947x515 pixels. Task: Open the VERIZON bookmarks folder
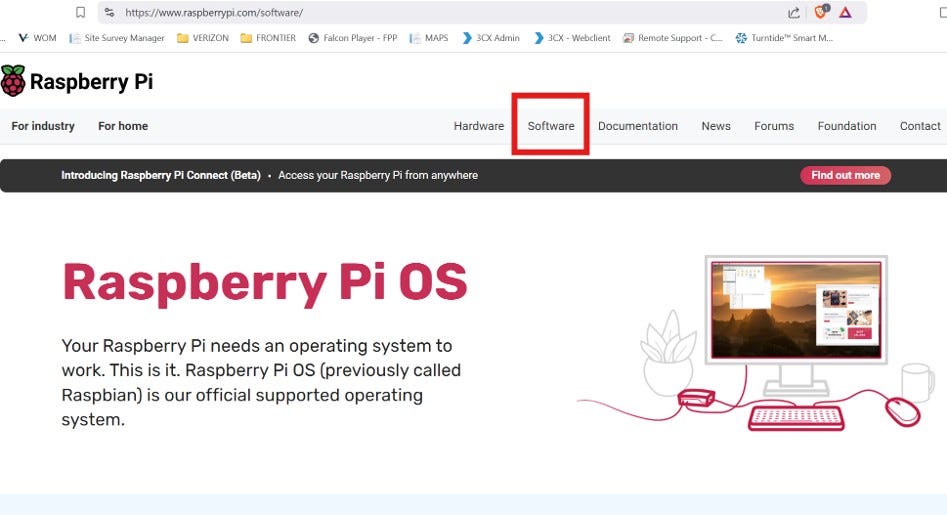(x=203, y=37)
